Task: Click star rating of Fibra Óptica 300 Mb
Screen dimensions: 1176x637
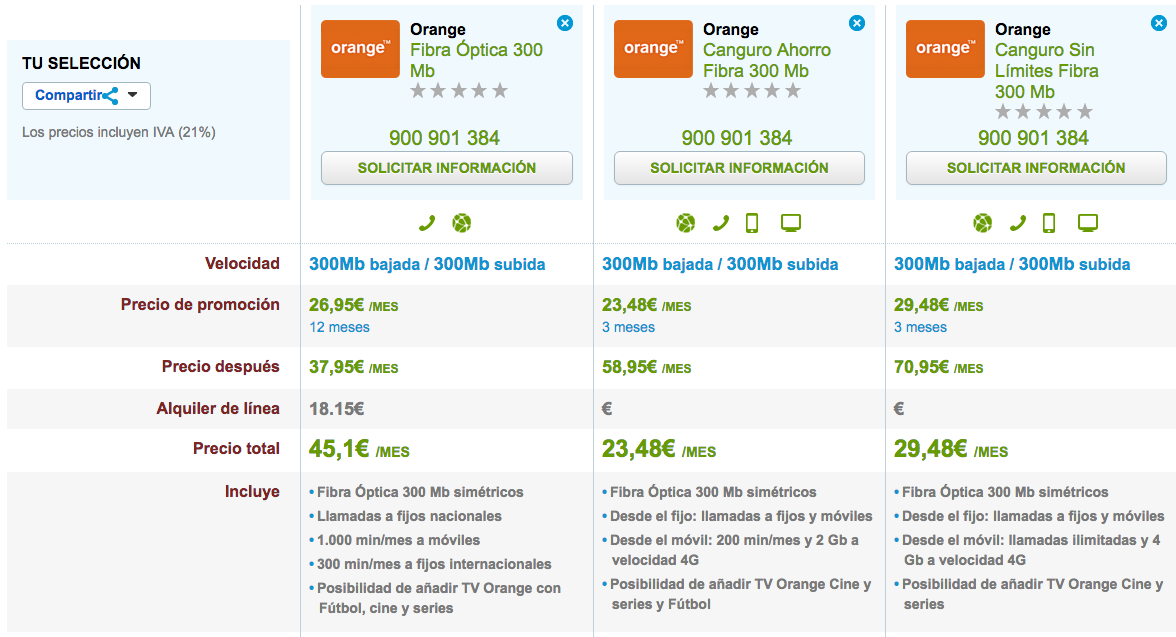Action: click(459, 92)
